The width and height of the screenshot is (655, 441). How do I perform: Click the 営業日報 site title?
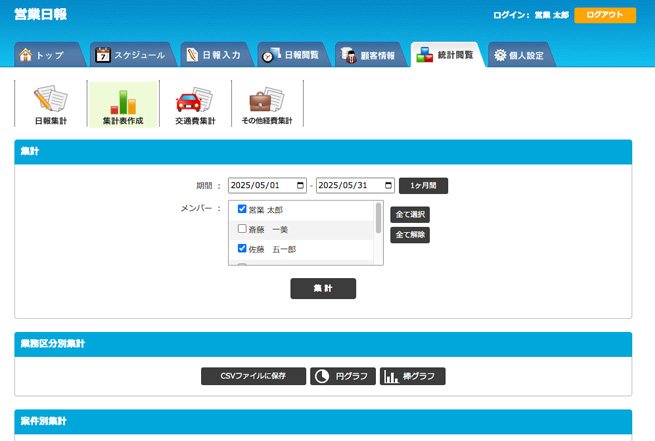[x=41, y=15]
